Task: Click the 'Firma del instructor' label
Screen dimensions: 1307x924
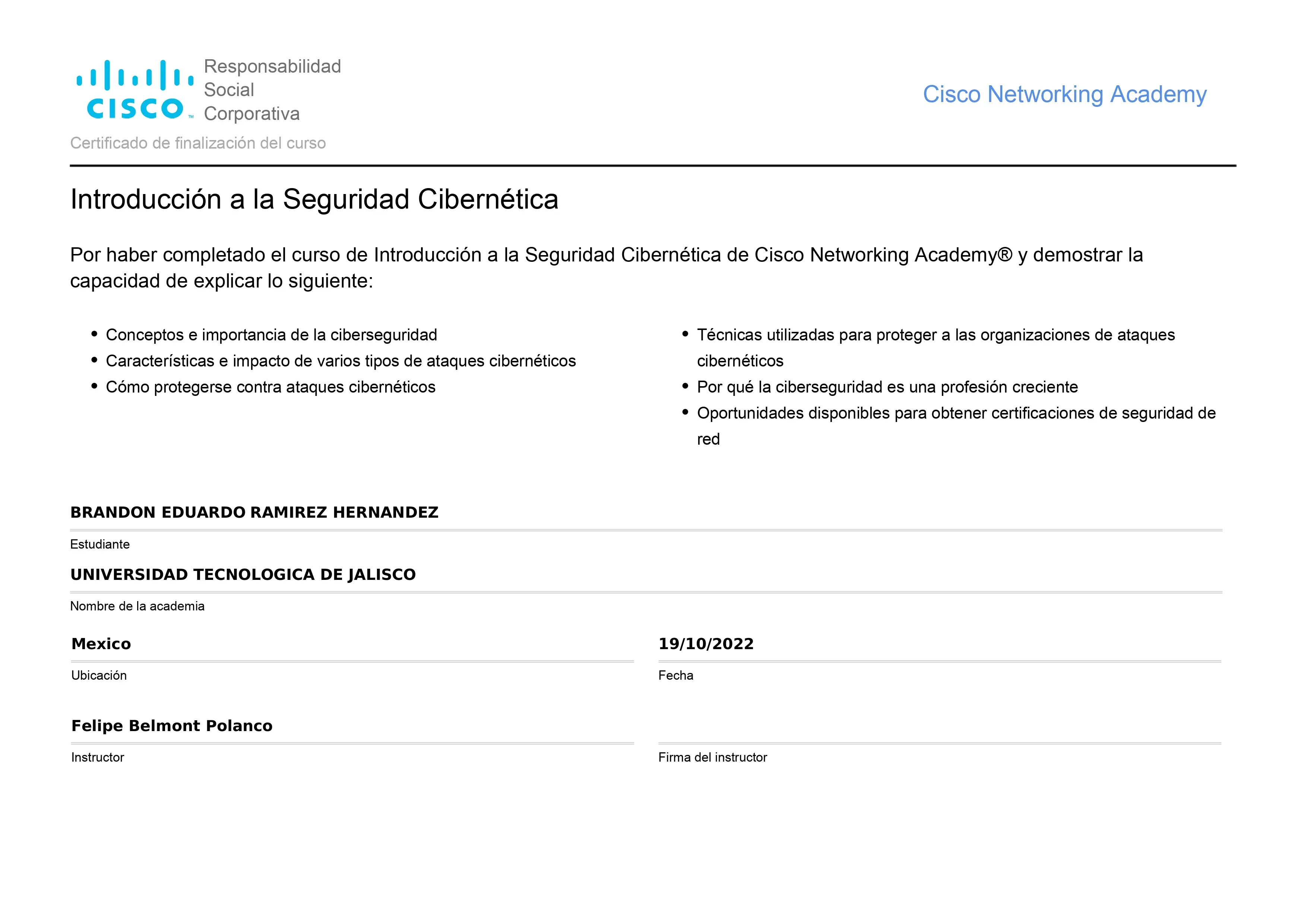Action: 713,757
